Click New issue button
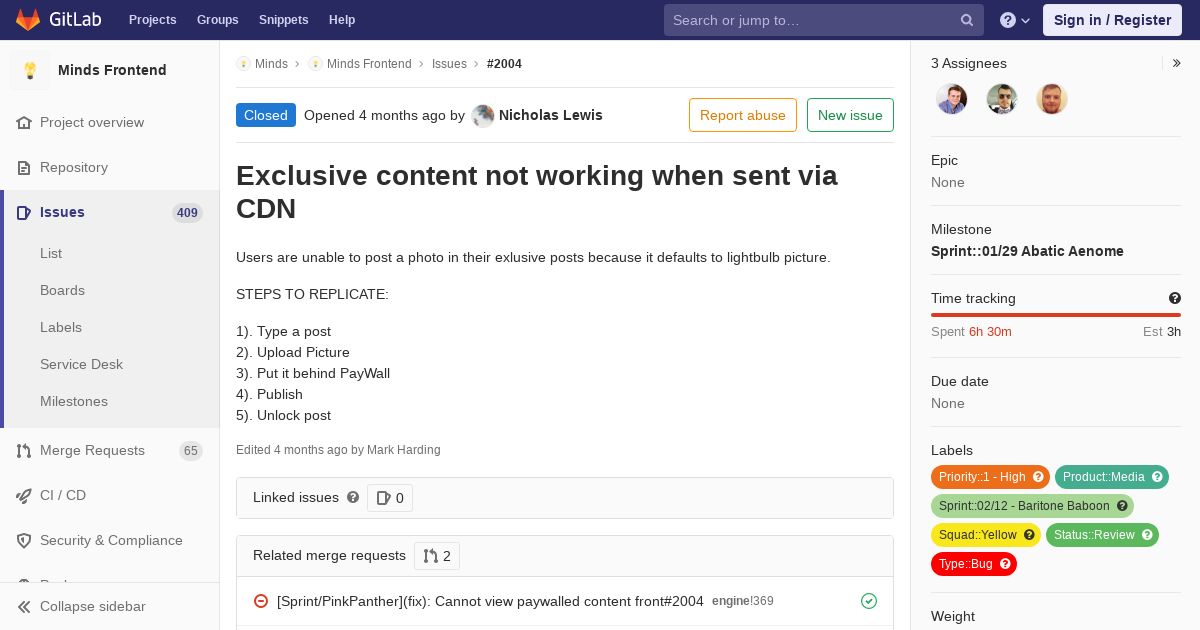 [850, 115]
